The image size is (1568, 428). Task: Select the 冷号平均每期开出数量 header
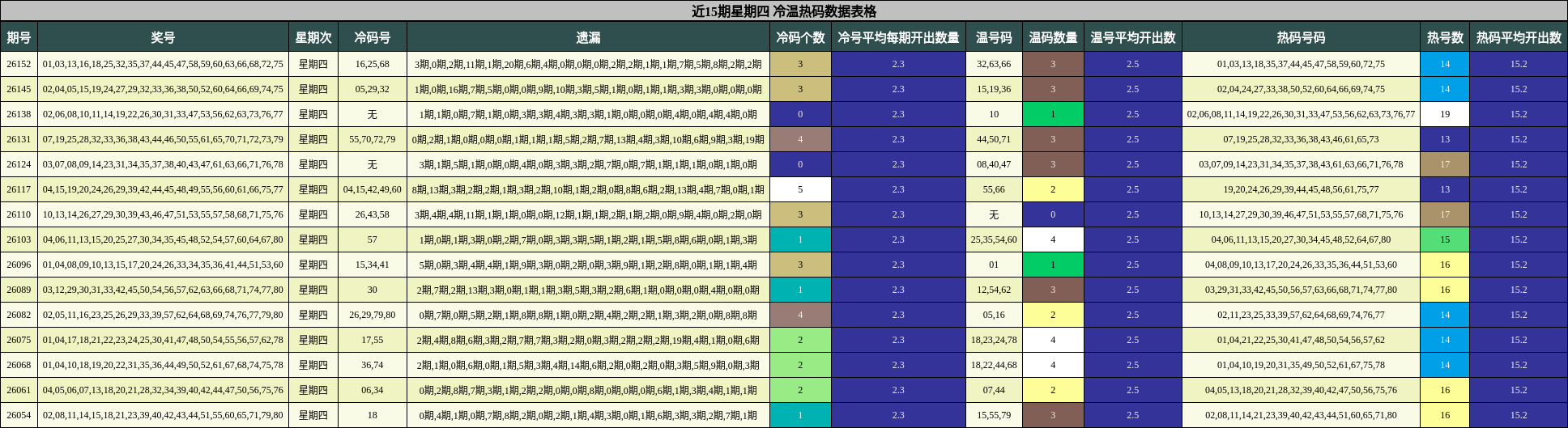click(x=898, y=37)
